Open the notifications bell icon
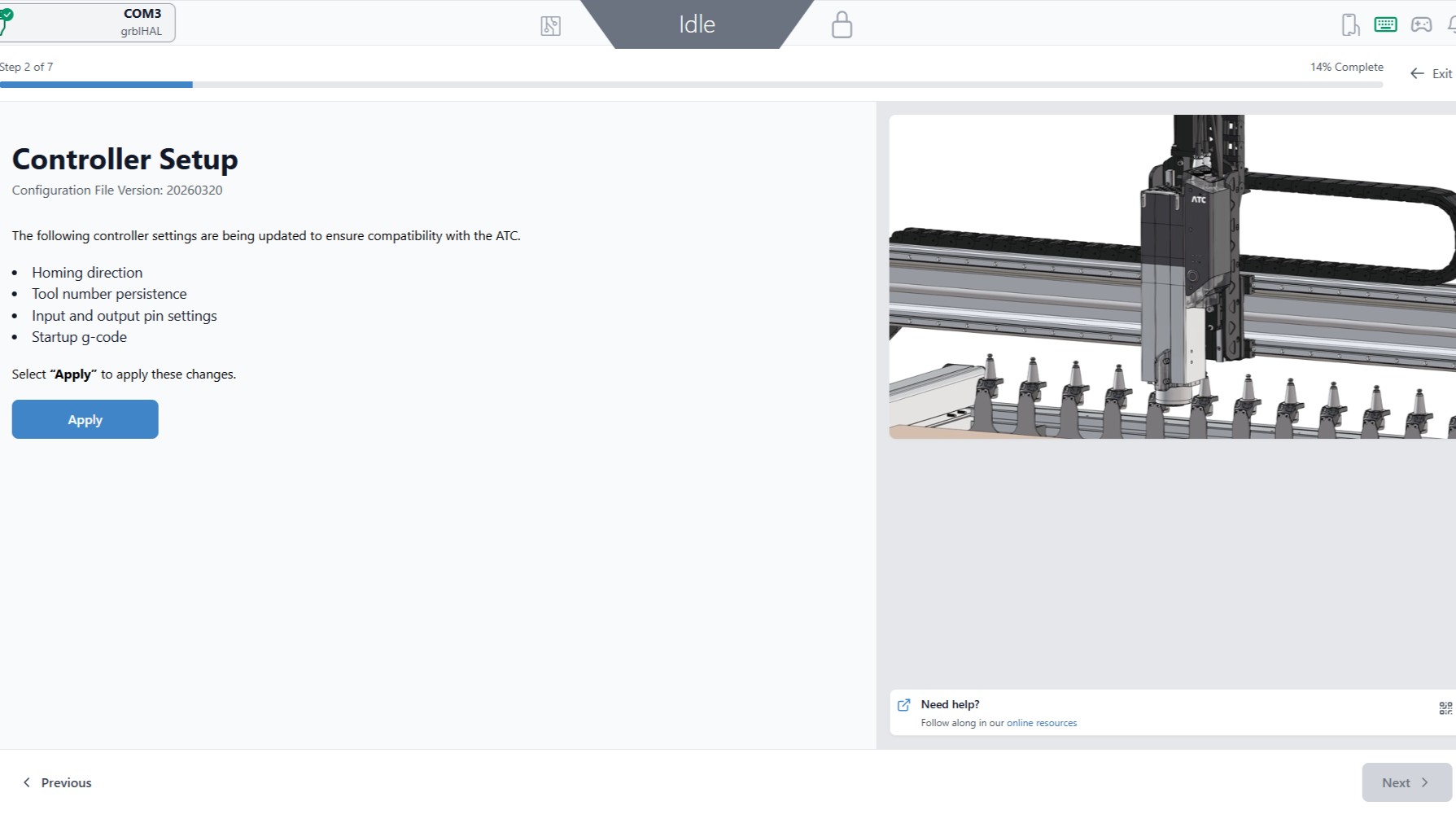Viewport: 1456px width, 819px height. pyautogui.click(x=1451, y=24)
